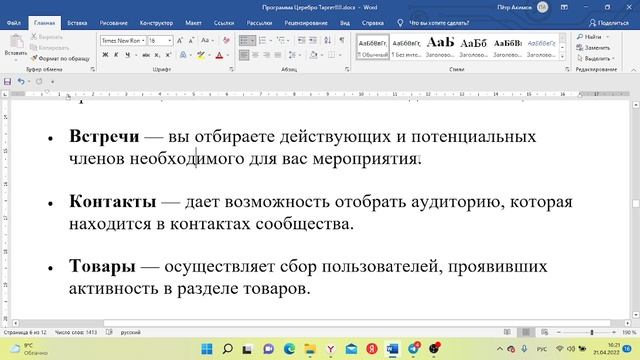Open Microsoft Edge from taskbar
Image resolution: width=640 pixels, height=360 pixels.
(289, 349)
